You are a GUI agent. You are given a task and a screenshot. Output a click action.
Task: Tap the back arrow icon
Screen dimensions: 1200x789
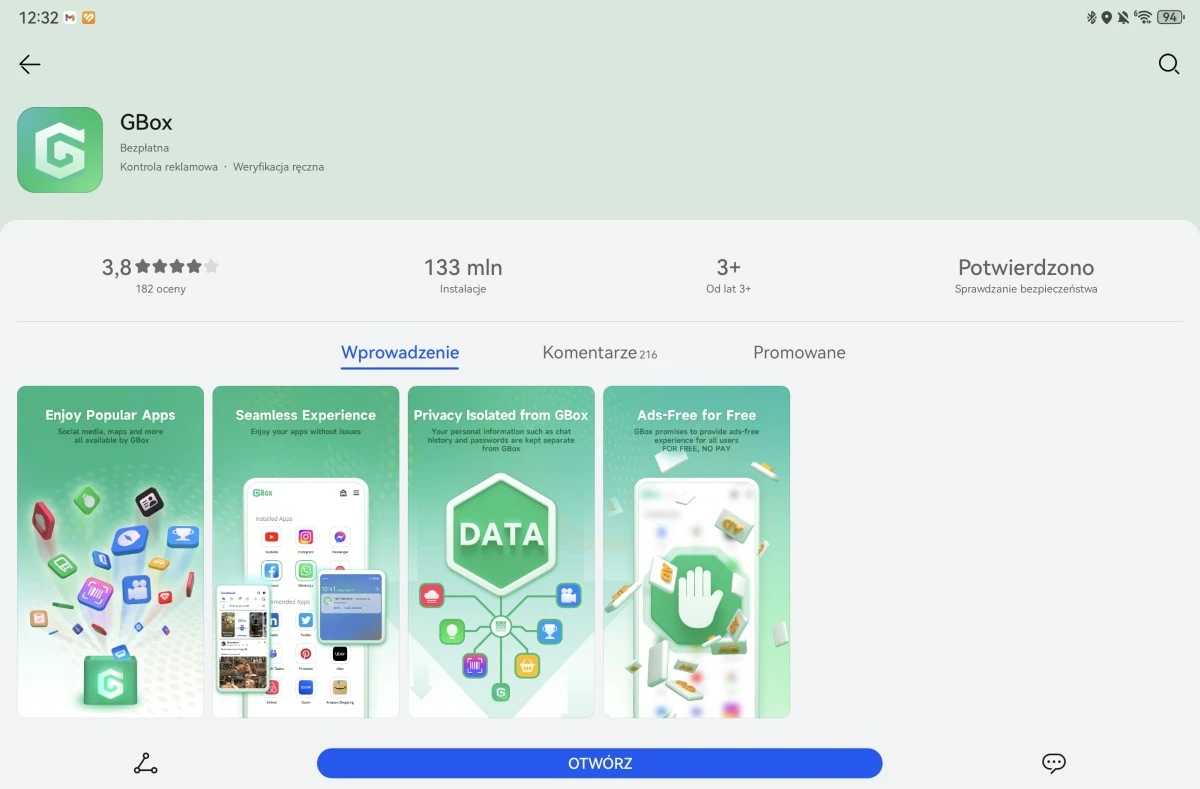tap(30, 65)
